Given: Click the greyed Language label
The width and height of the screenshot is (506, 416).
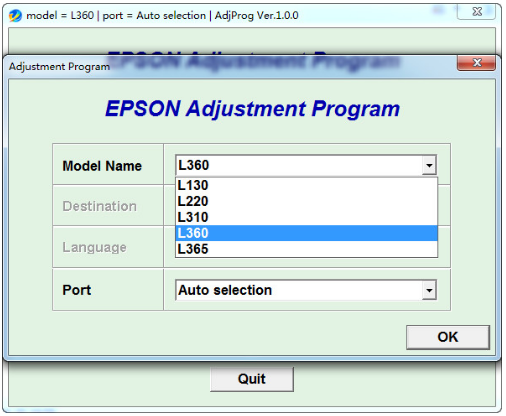Looking at the screenshot, I should pyautogui.click(x=94, y=247).
